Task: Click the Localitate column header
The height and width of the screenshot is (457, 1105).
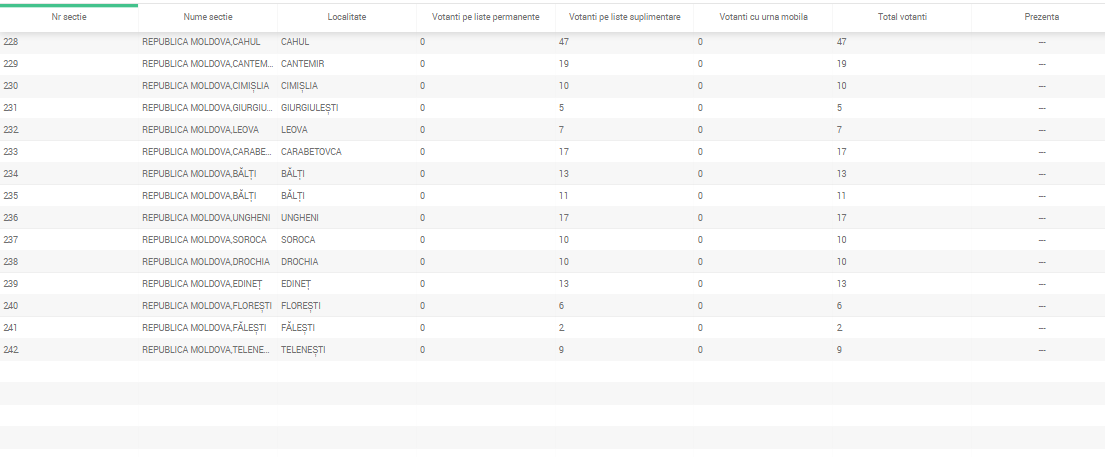Action: tap(347, 17)
